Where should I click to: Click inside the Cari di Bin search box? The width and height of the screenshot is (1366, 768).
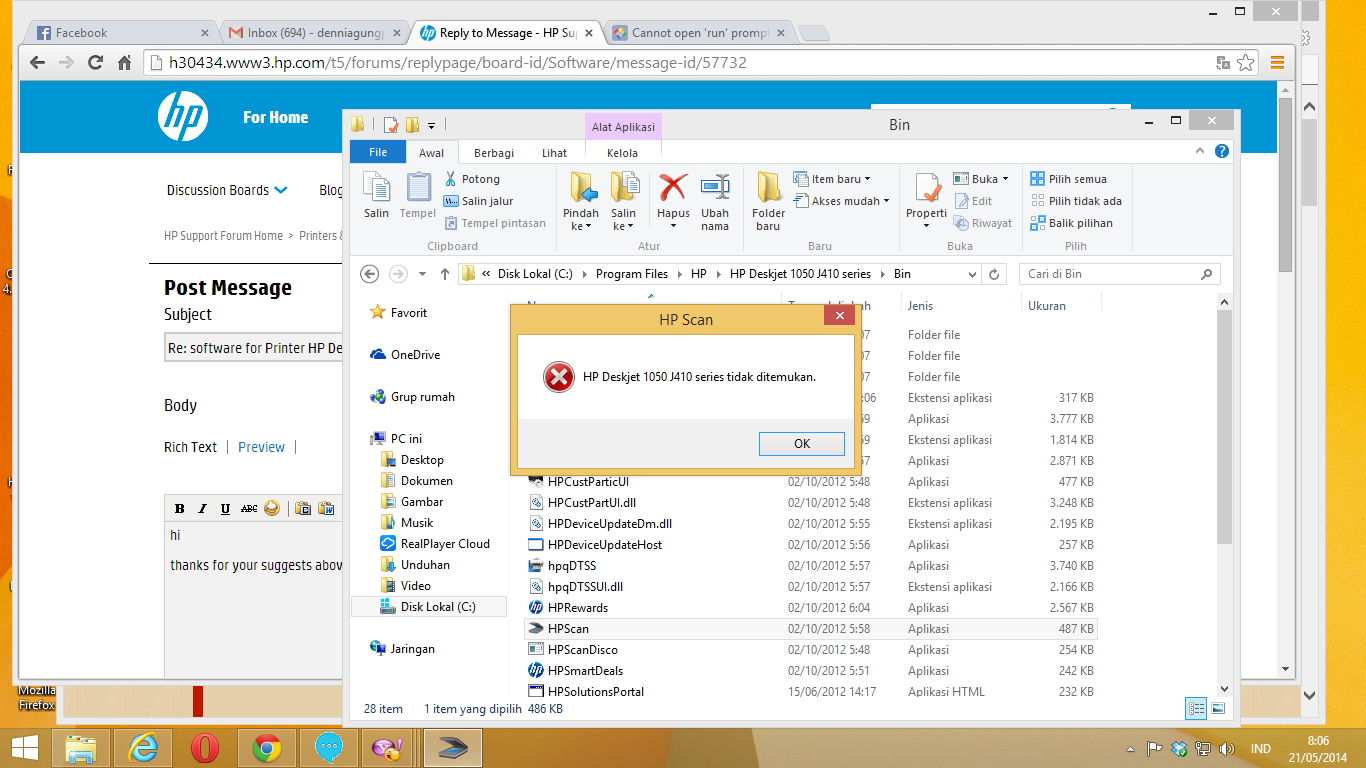[x=1110, y=273]
